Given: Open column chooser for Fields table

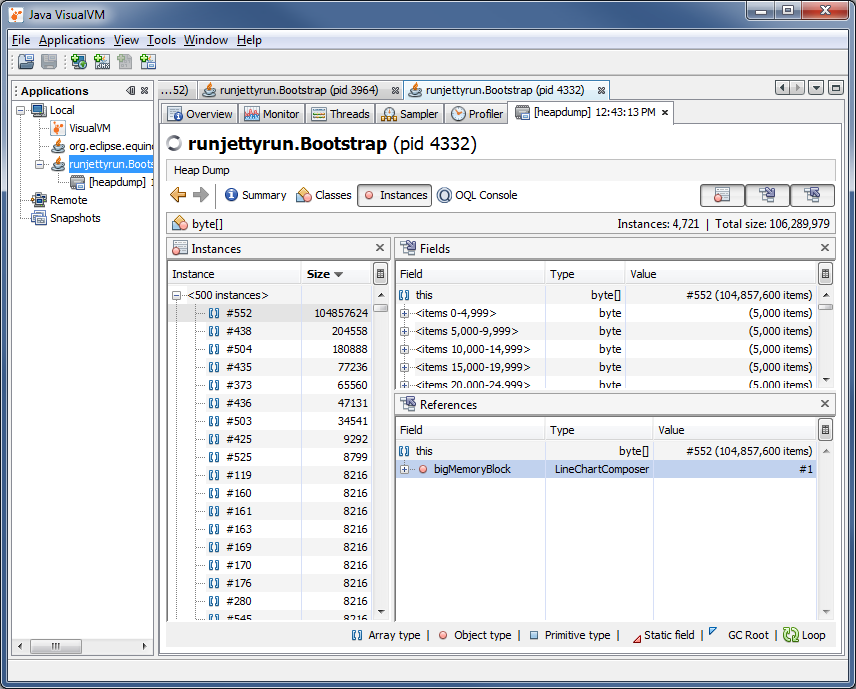Looking at the screenshot, I should pos(825,274).
